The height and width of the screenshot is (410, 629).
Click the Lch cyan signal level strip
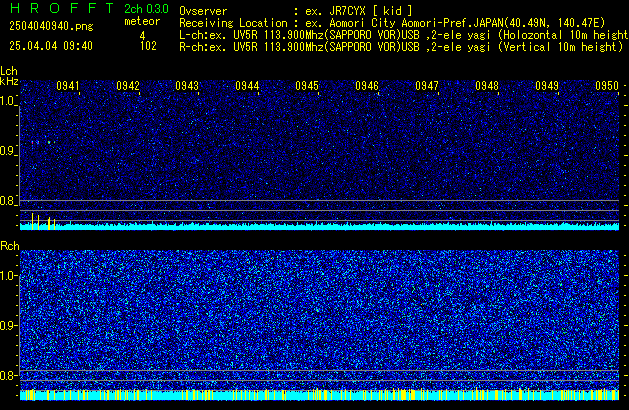coord(319,226)
